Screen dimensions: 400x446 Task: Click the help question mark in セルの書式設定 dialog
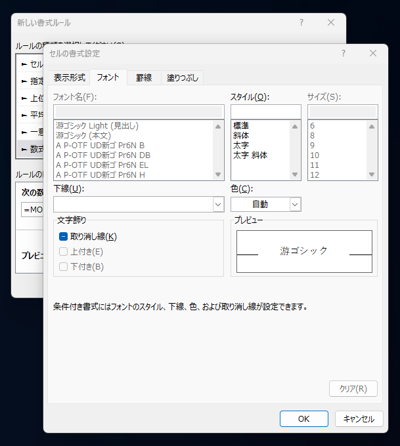343,53
